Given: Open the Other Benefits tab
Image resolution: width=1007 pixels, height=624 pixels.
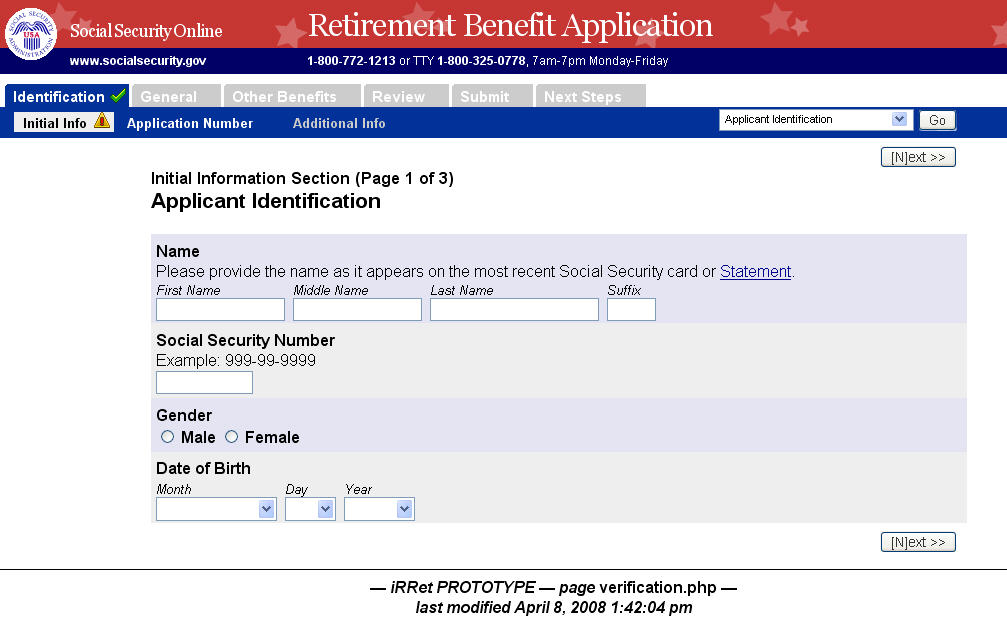Looking at the screenshot, I should (284, 97).
